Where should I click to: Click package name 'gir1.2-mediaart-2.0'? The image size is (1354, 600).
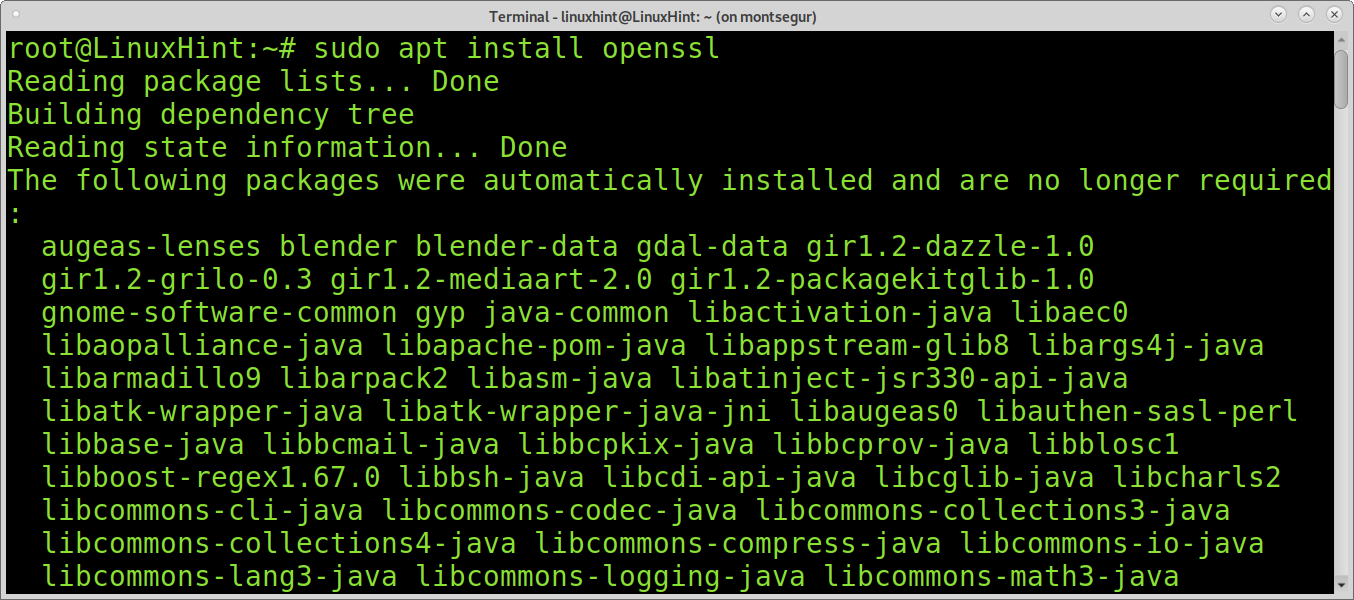coord(491,279)
